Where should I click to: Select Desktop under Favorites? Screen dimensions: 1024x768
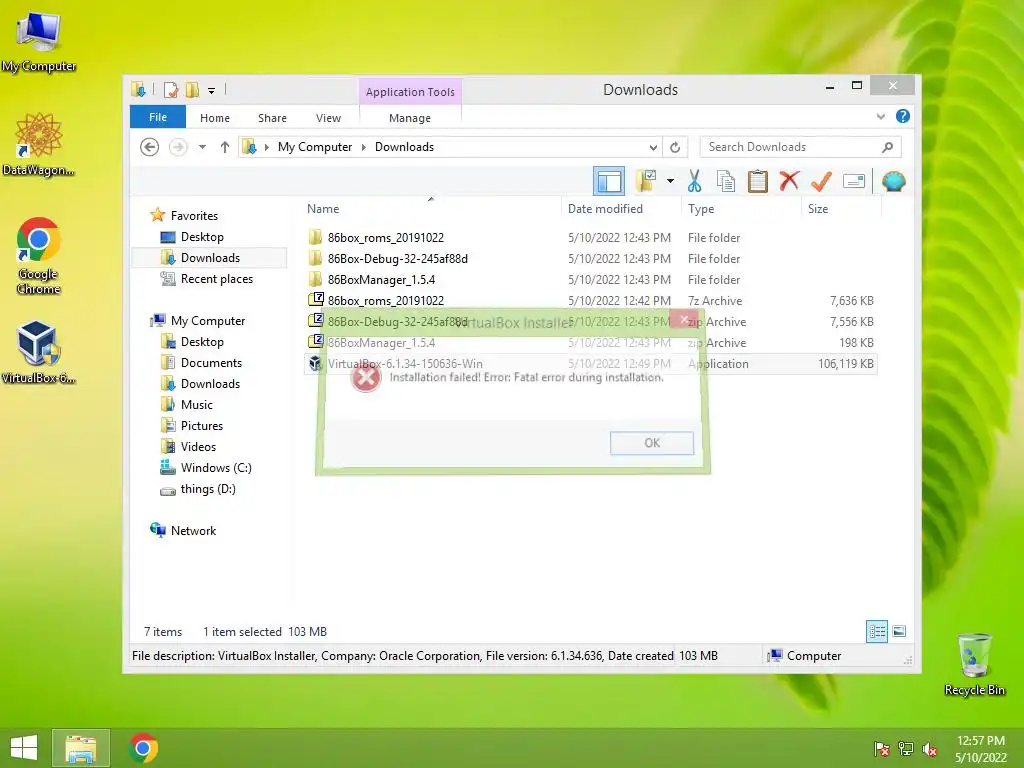(x=202, y=236)
